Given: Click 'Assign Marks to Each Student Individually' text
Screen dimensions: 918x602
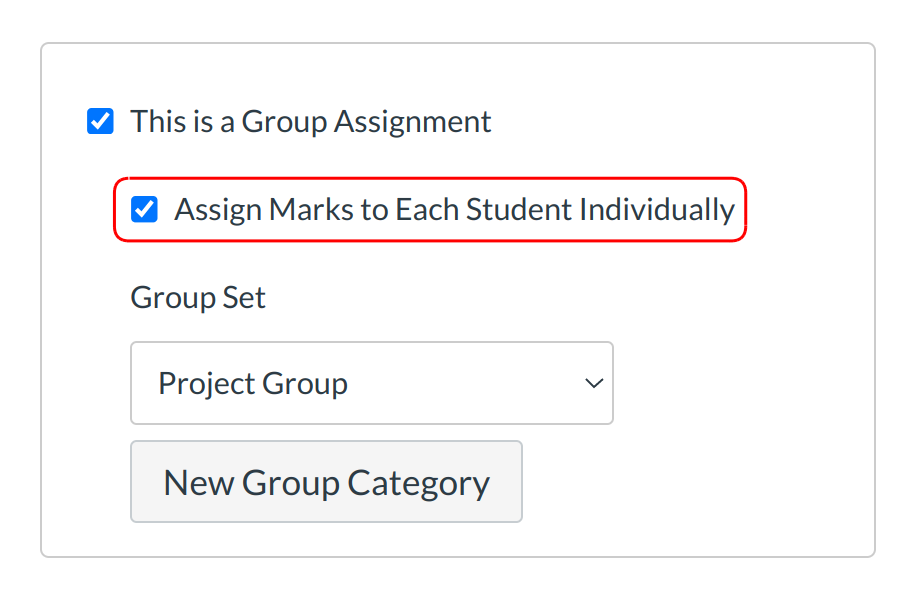Looking at the screenshot, I should coord(454,210).
